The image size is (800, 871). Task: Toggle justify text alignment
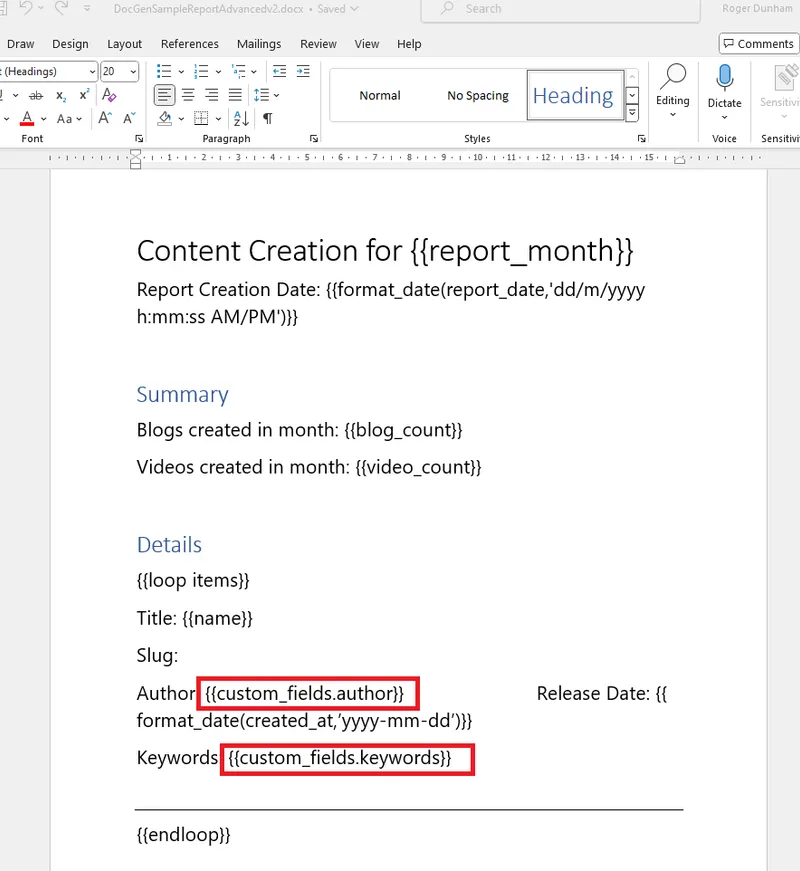236,95
